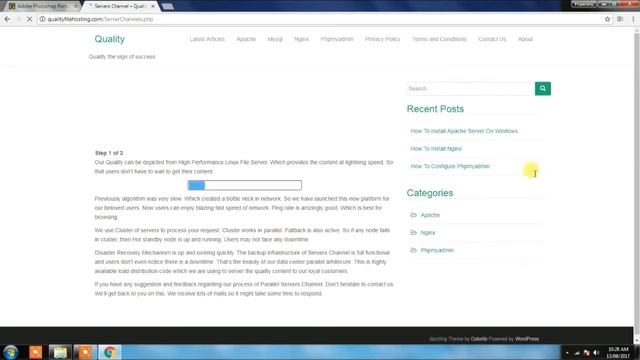View site information icon in address bar
Image resolution: width=640 pixels, height=360 pixels.
pos(42,19)
